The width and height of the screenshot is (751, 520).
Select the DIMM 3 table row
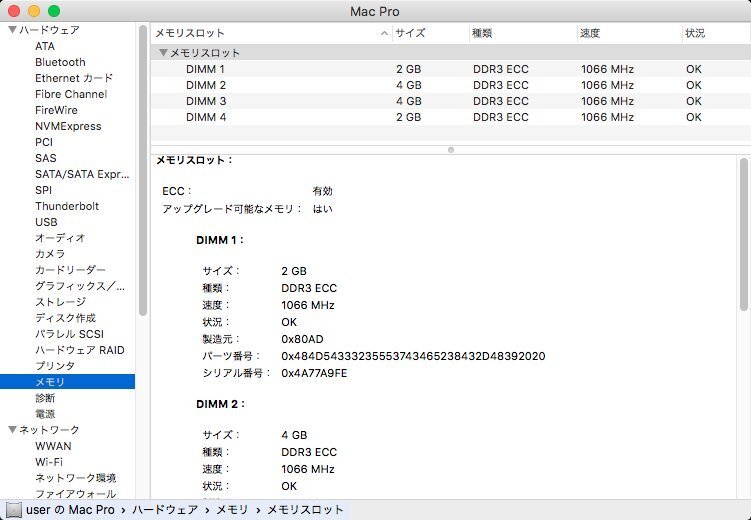coord(450,101)
